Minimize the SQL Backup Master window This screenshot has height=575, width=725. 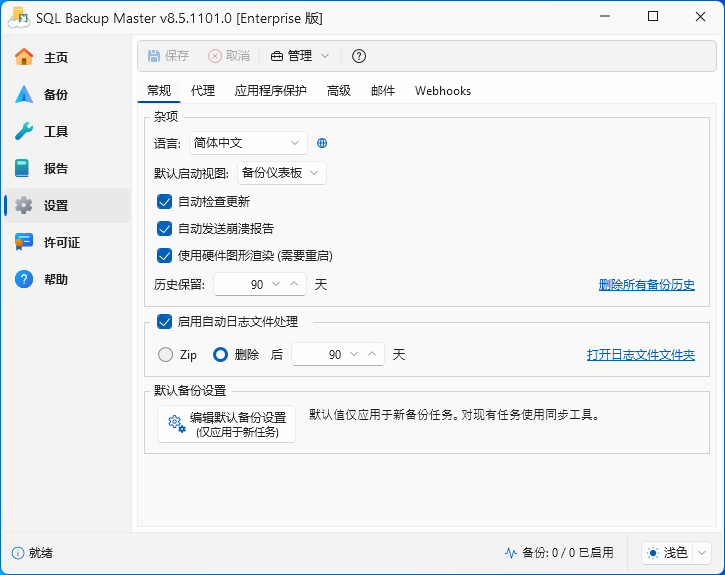coord(605,17)
